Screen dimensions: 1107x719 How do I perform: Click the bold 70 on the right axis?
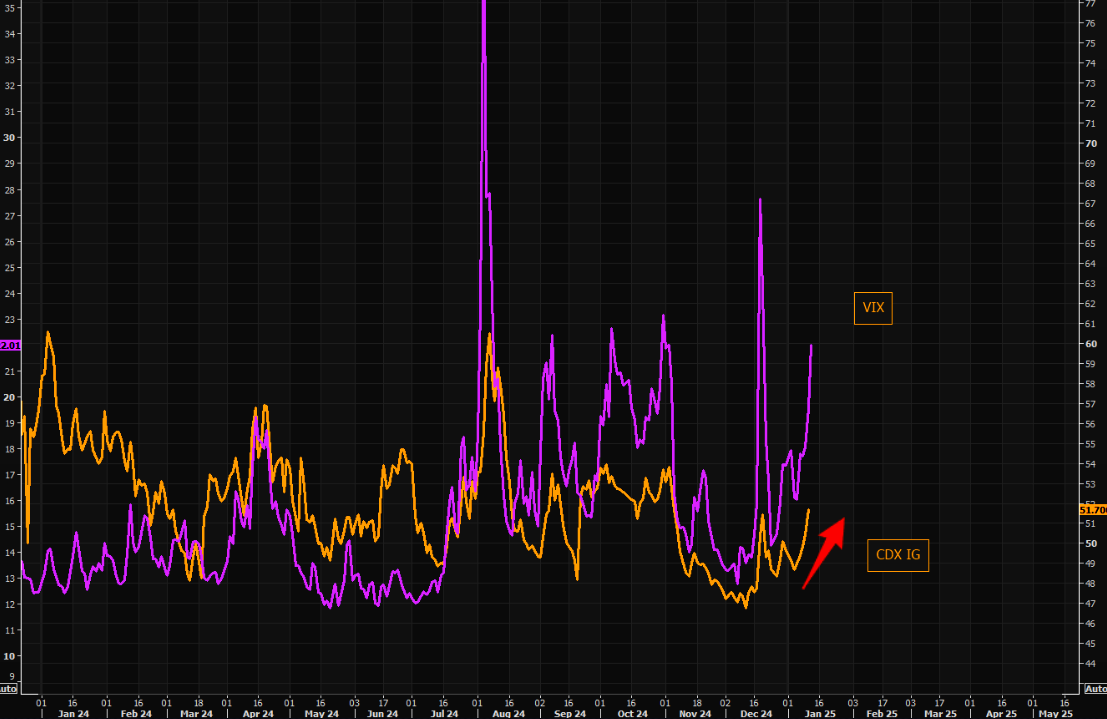pyautogui.click(x=1091, y=143)
